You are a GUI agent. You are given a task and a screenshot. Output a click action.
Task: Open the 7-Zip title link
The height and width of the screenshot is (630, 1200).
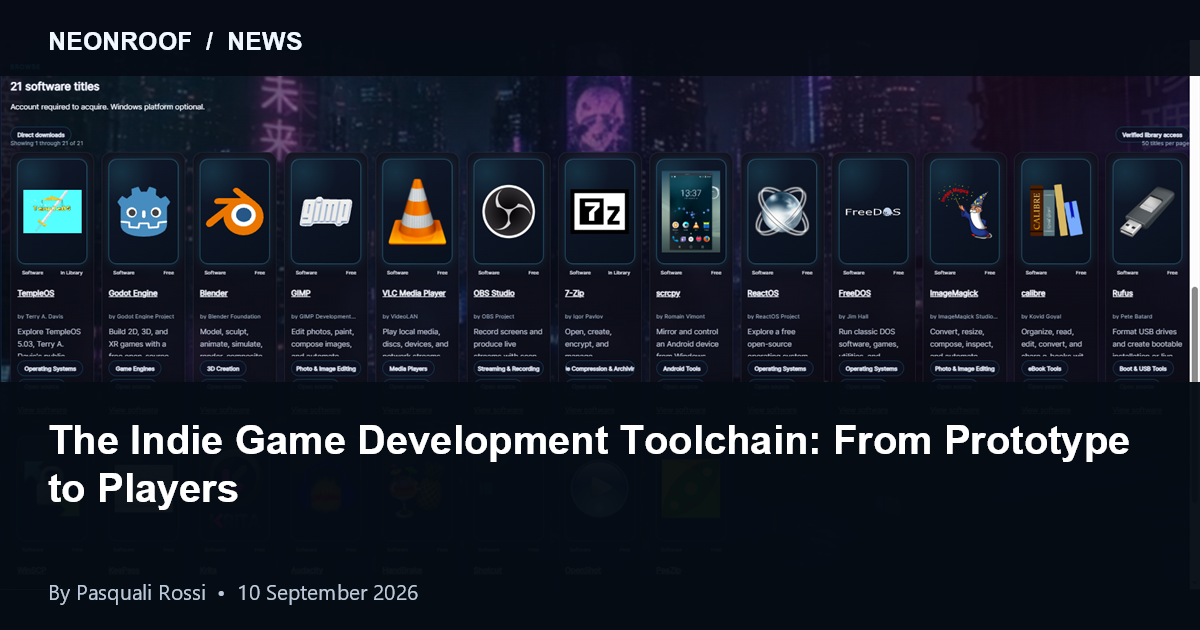575,293
